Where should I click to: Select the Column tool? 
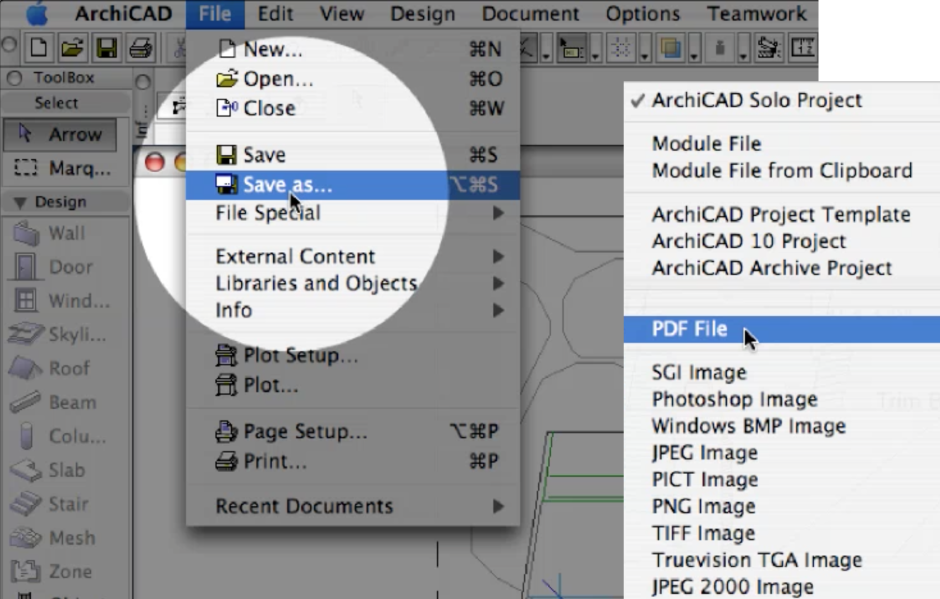pyautogui.click(x=60, y=435)
